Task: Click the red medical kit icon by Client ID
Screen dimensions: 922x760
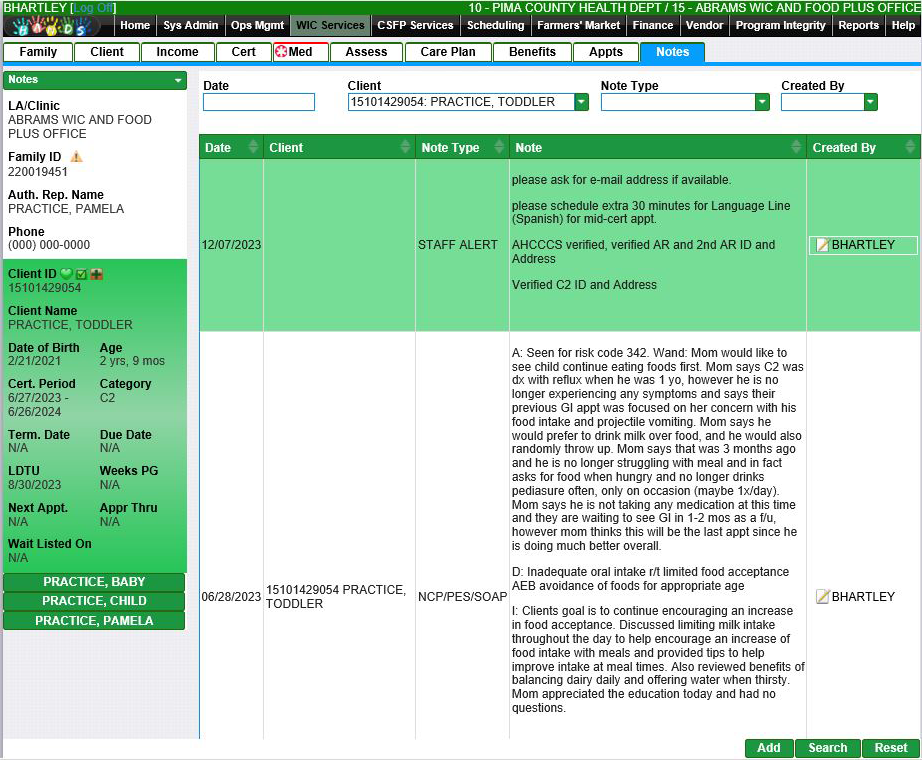Action: 96,274
